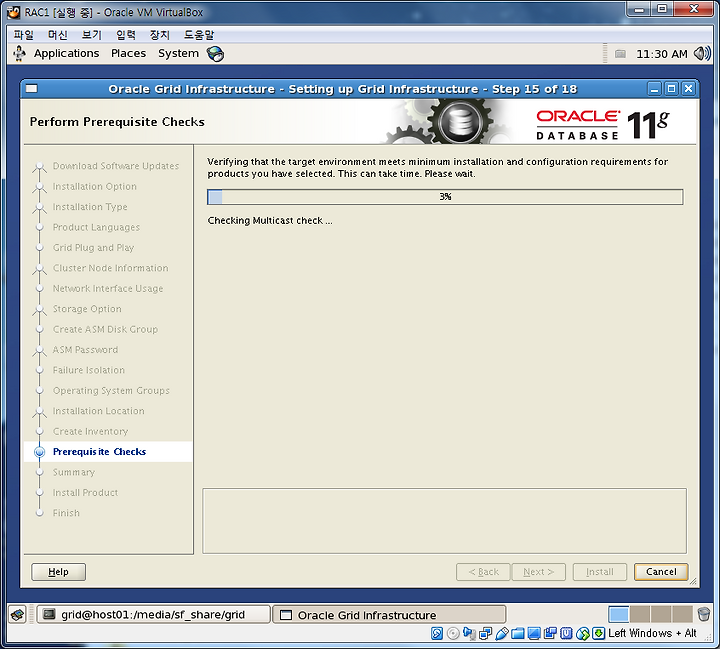This screenshot has height=649, width=720.
Task: Click the optical disc indicator in VirtualBox status bar
Action: click(x=453, y=633)
